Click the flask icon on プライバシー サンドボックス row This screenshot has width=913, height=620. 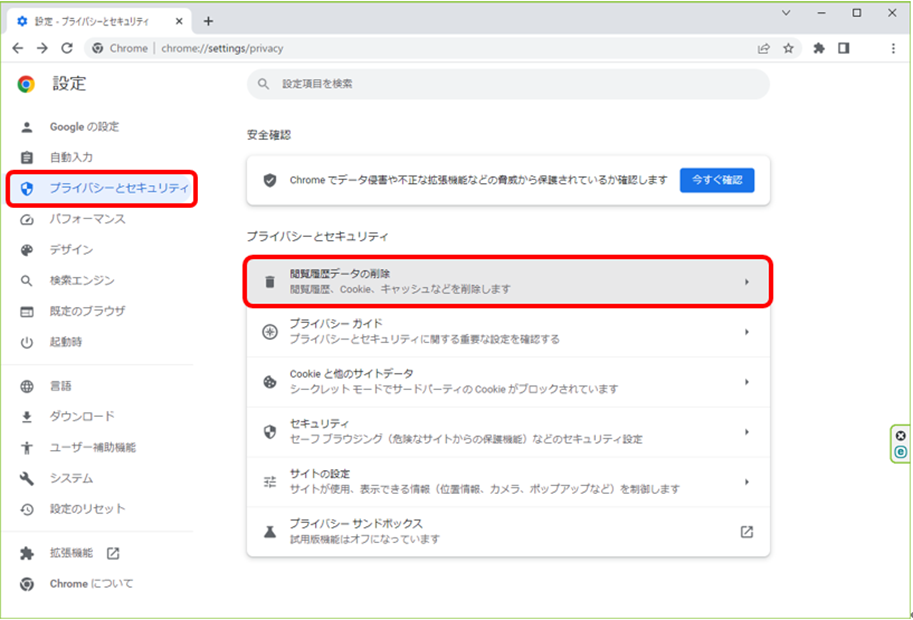coord(270,532)
